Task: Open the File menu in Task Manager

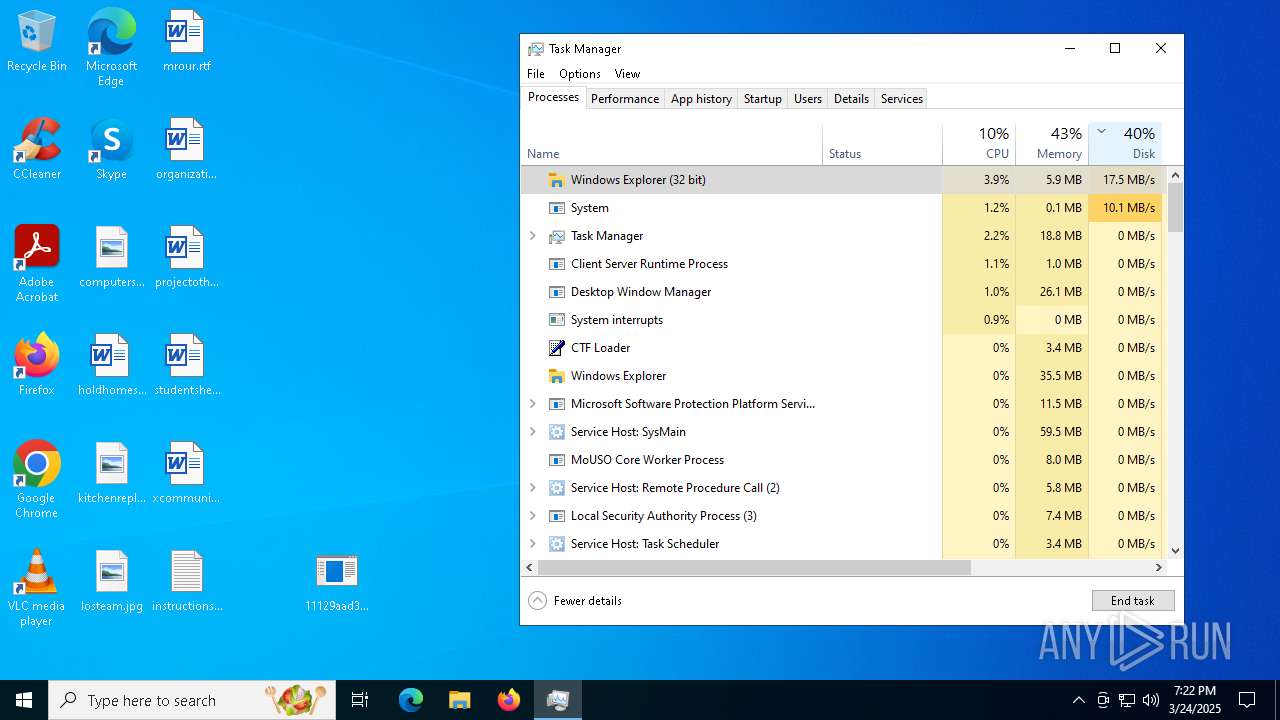Action: coord(536,74)
